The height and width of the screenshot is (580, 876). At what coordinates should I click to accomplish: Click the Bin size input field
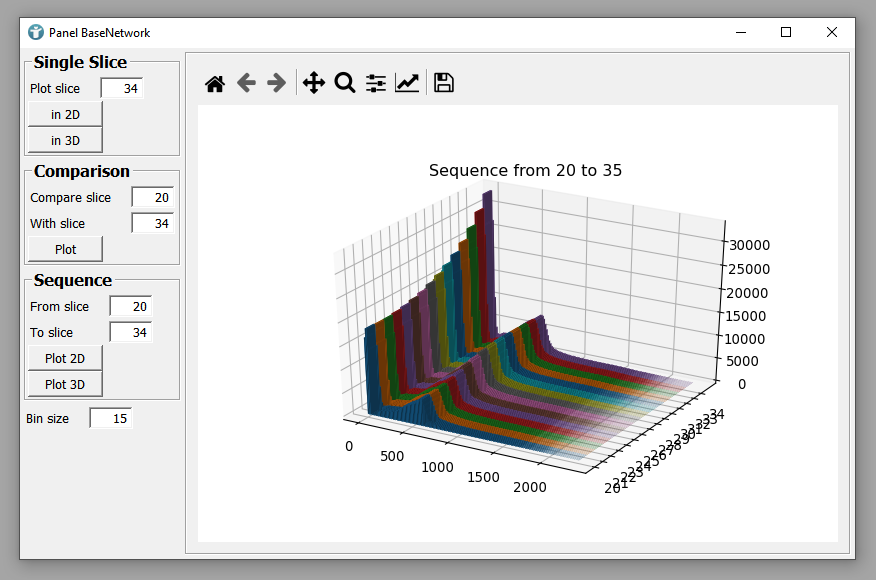pos(111,419)
